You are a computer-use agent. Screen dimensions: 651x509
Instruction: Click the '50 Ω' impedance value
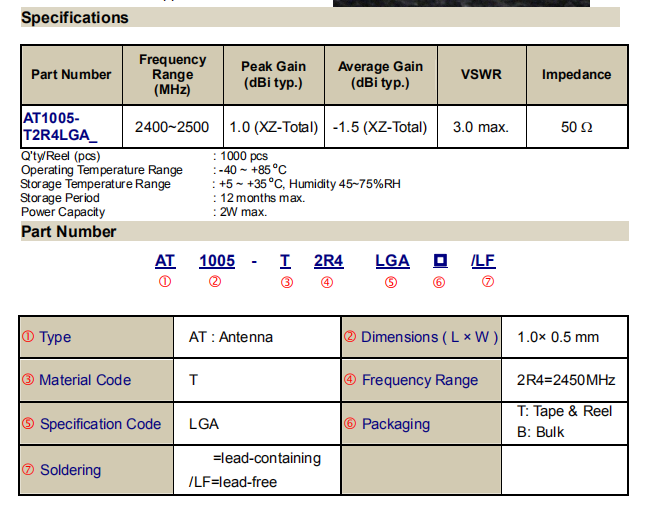(577, 127)
